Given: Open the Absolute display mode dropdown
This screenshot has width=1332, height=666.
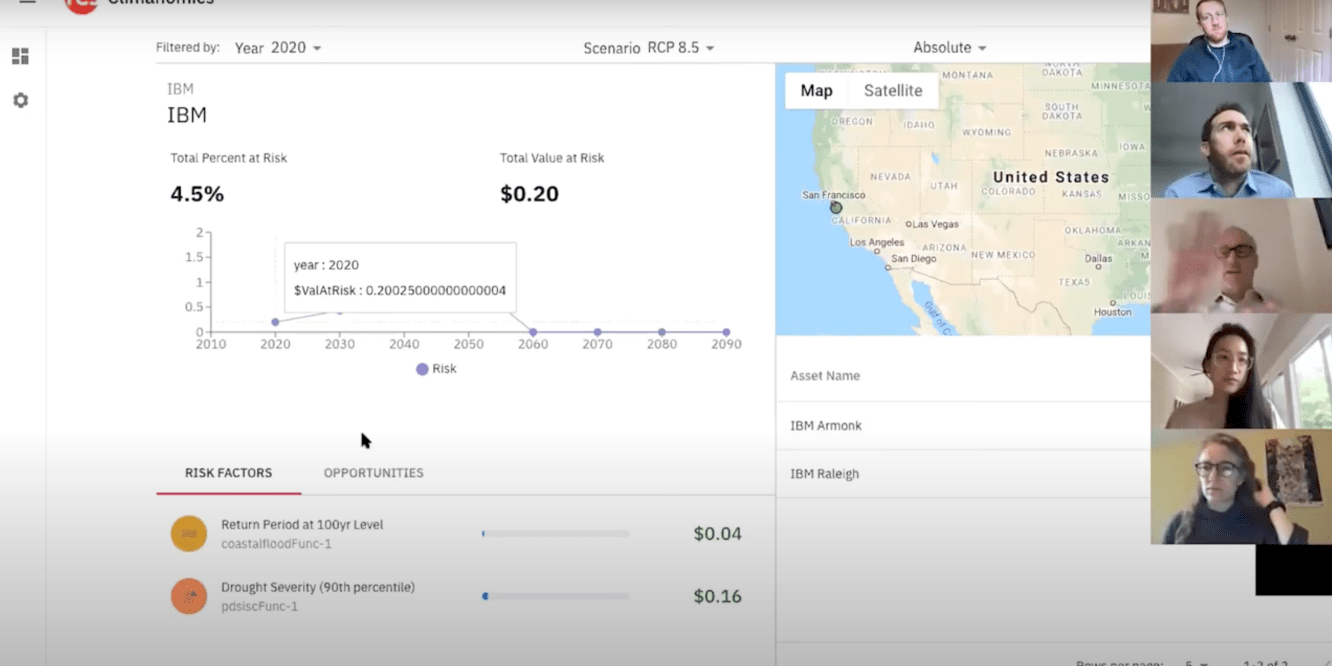Looking at the screenshot, I should pos(949,48).
